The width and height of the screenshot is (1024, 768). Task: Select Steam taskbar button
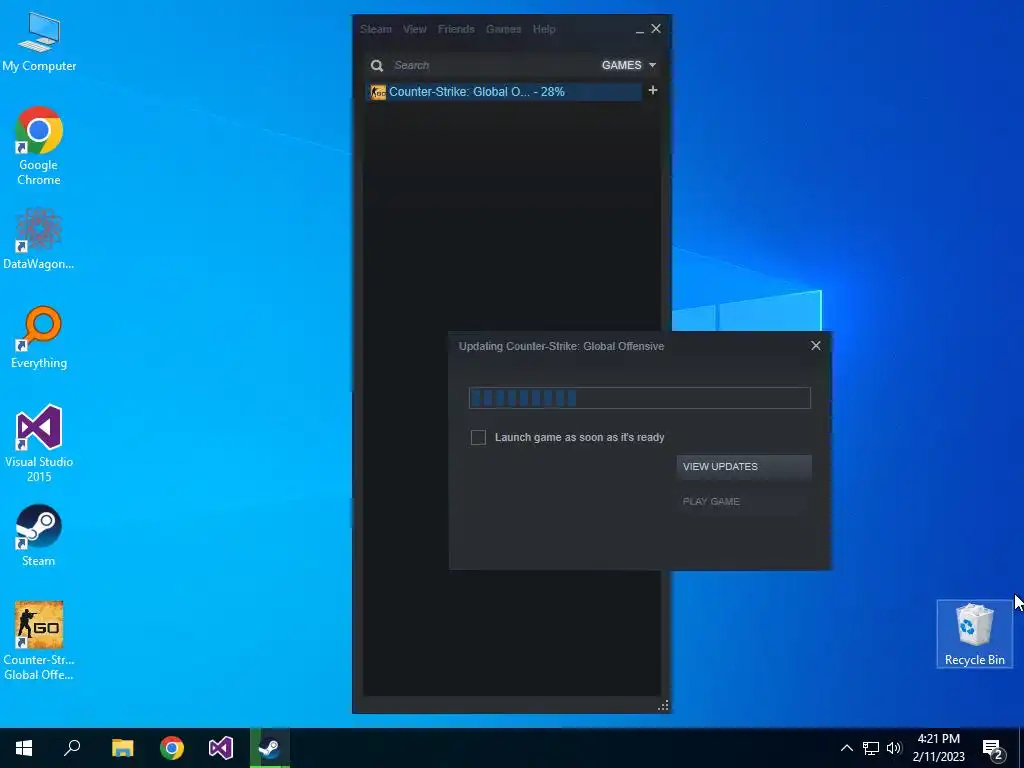(x=270, y=748)
